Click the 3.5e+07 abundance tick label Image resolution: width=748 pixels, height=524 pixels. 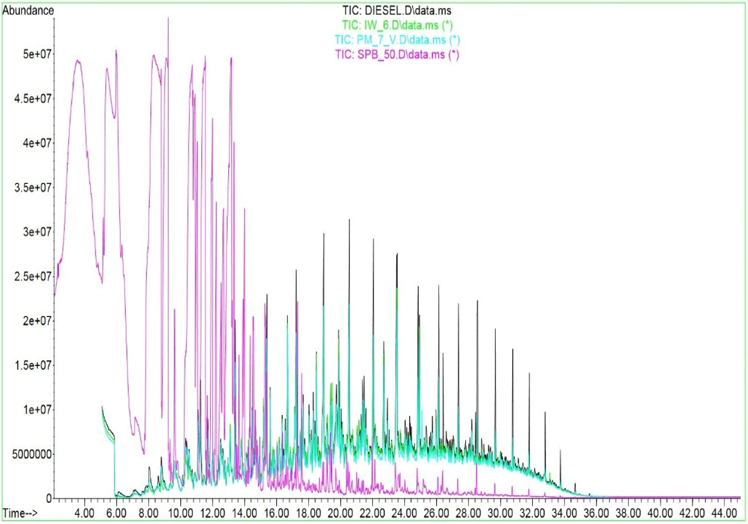point(33,188)
